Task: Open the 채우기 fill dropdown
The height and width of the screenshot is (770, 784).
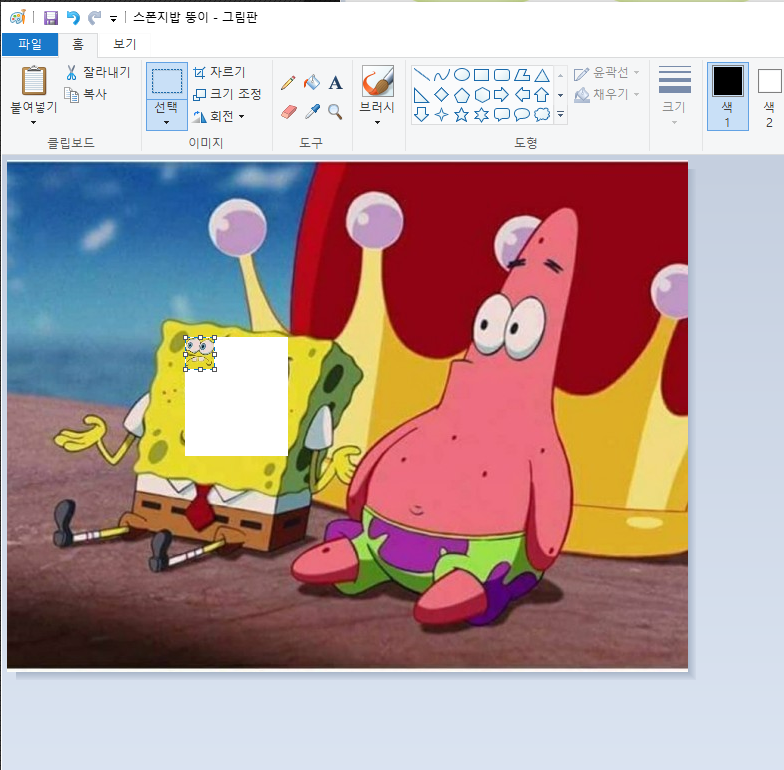Action: pos(606,94)
